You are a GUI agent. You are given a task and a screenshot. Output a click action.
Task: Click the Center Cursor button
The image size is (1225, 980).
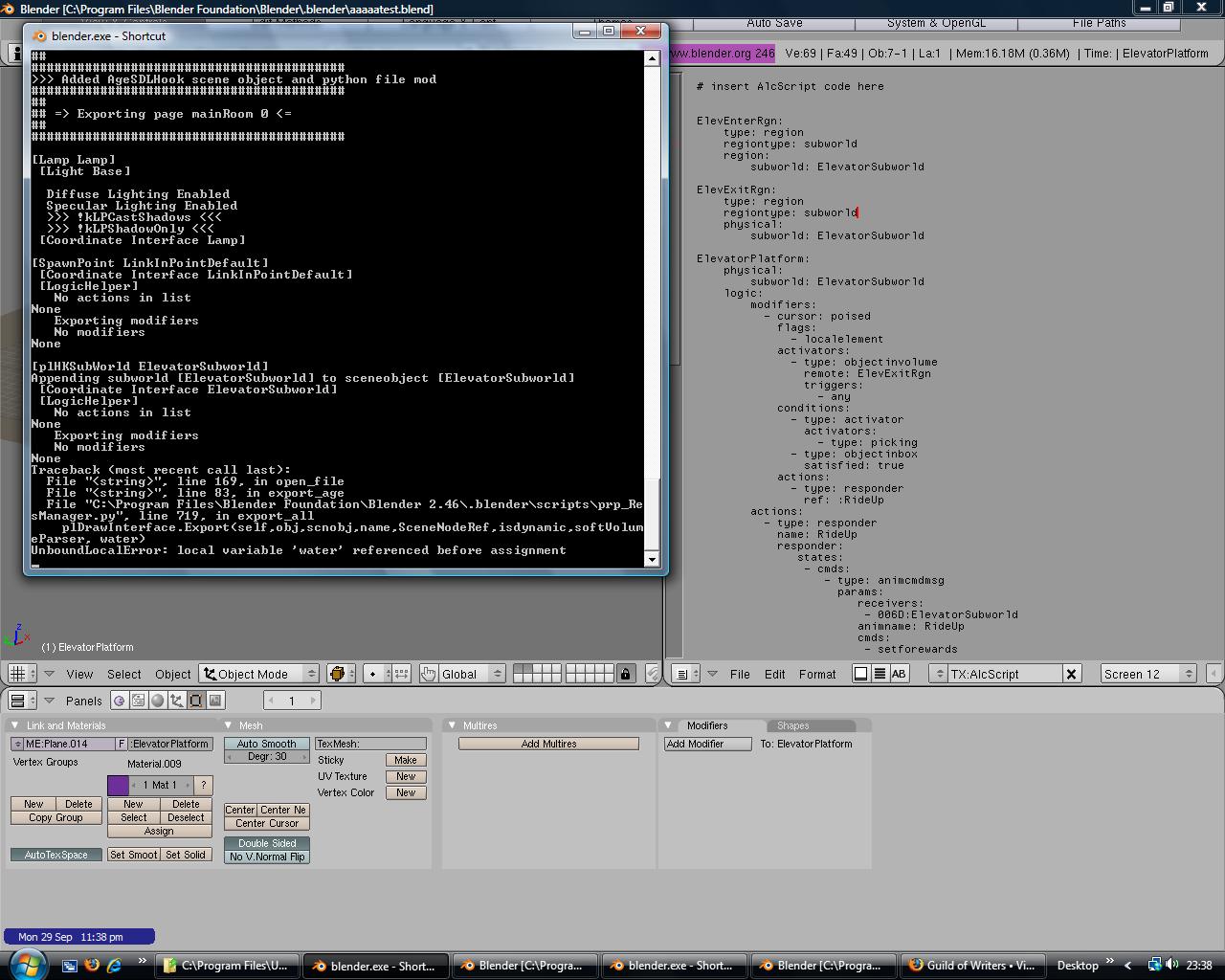pos(267,823)
